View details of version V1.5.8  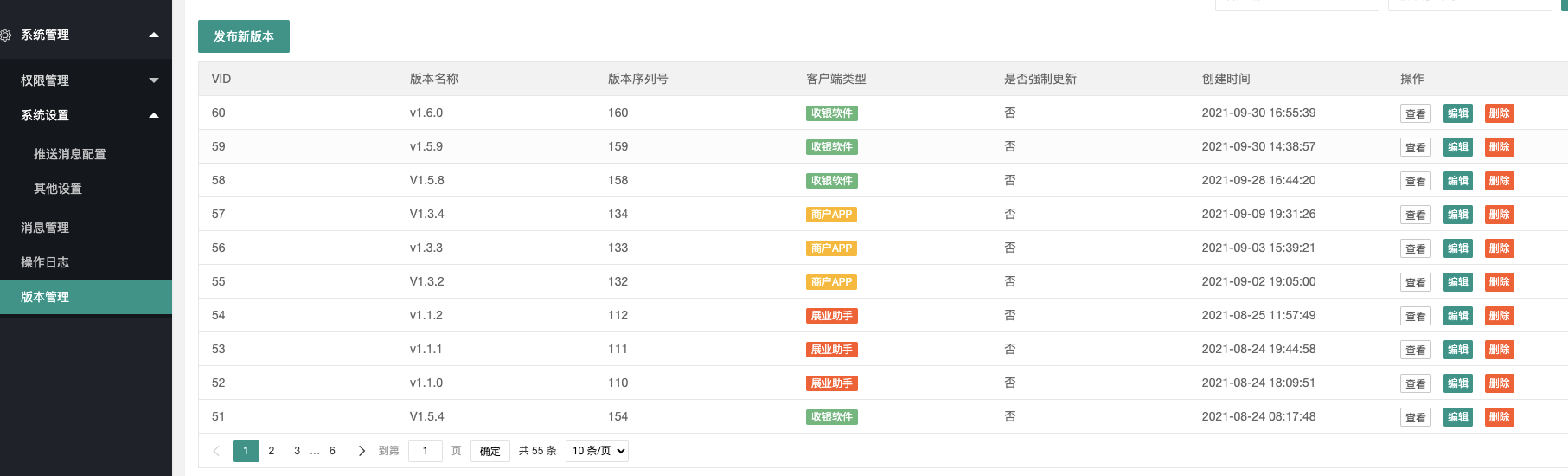[1416, 181]
